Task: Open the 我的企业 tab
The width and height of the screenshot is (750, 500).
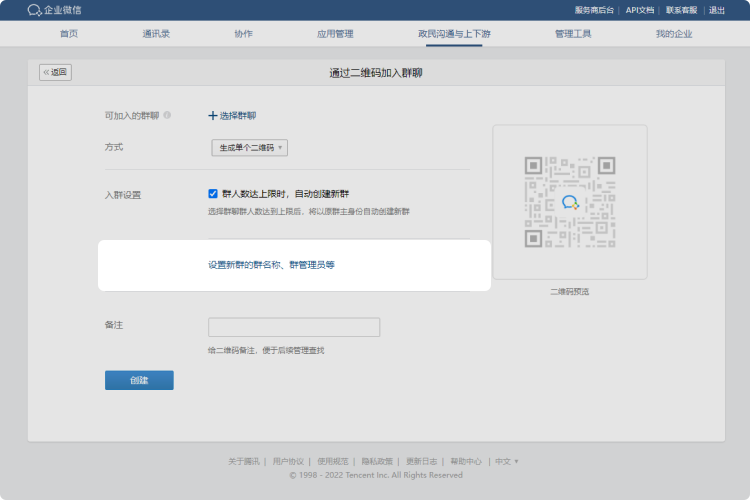Action: [x=674, y=33]
